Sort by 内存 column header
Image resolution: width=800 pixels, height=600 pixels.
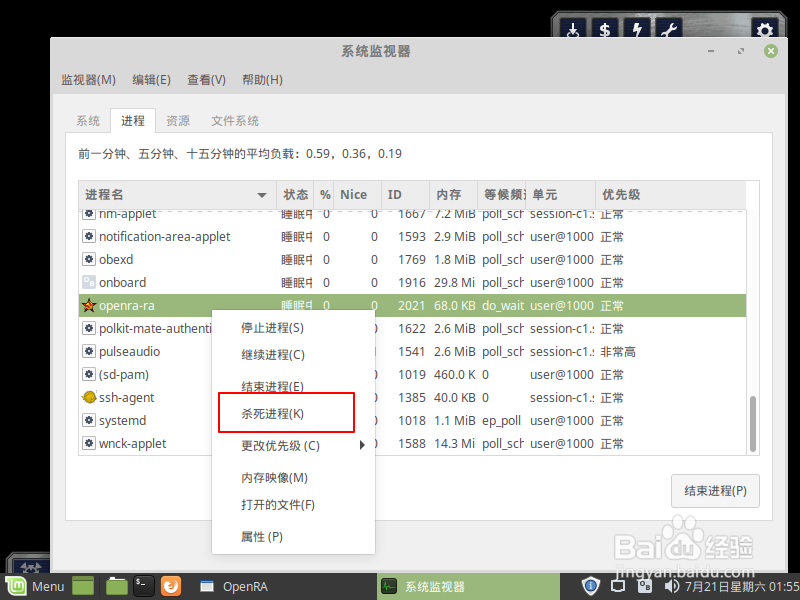tap(453, 194)
